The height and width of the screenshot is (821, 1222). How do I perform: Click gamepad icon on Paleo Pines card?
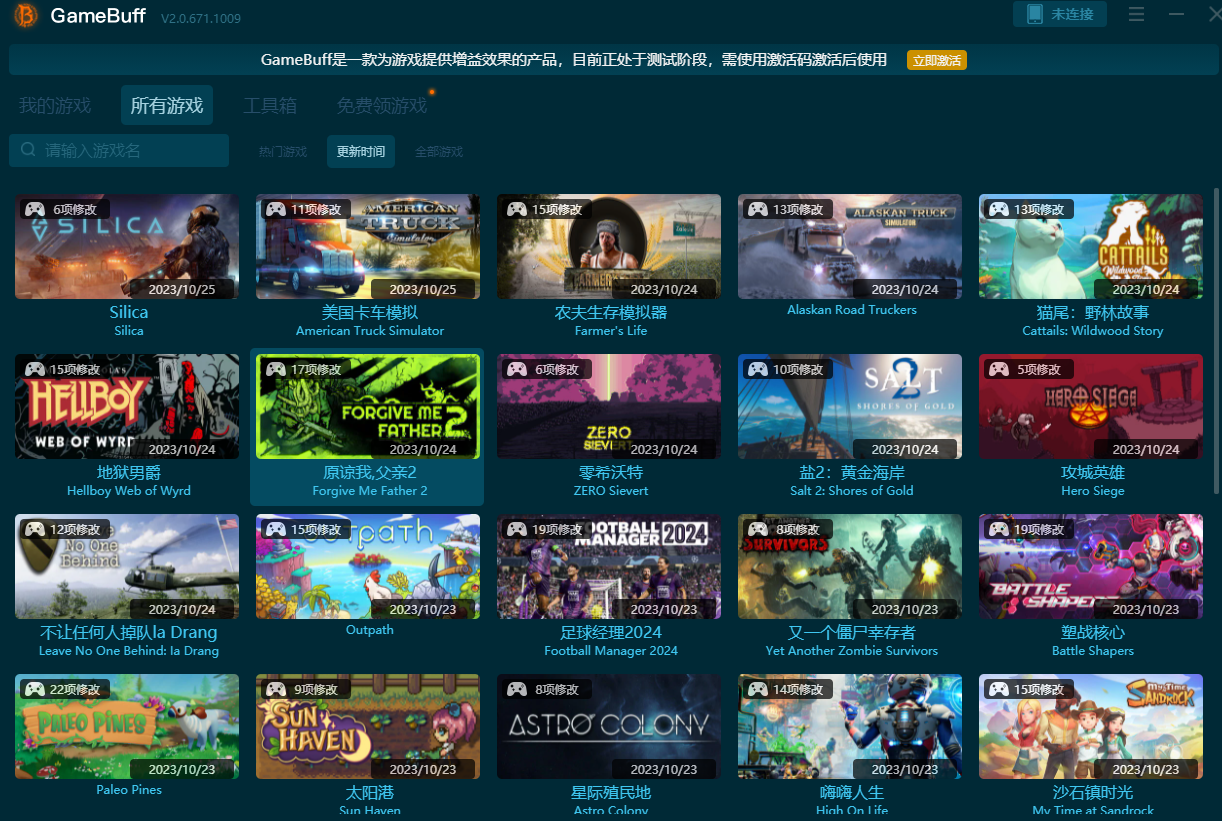pyautogui.click(x=35, y=689)
